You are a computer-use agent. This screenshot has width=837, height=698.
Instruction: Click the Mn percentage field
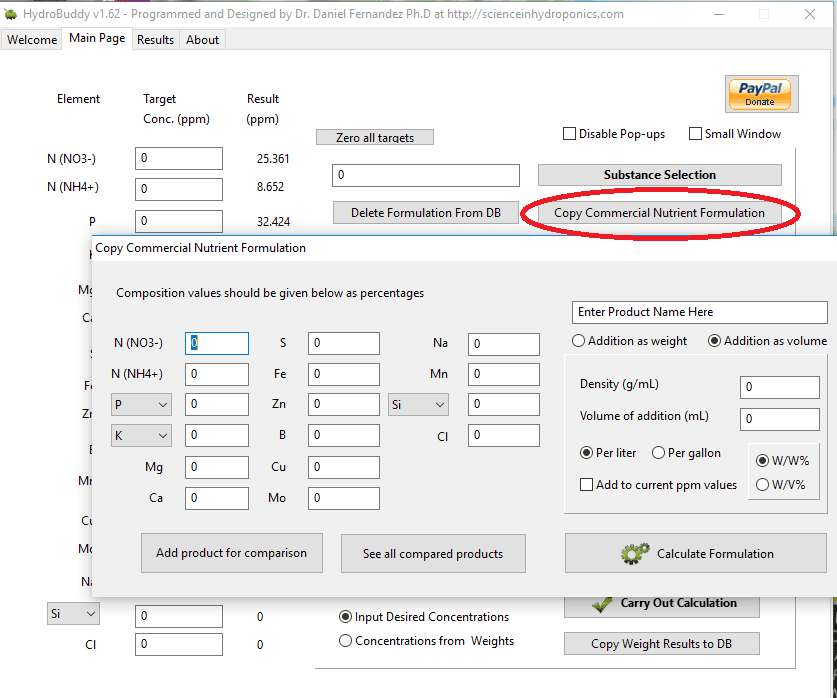point(504,374)
